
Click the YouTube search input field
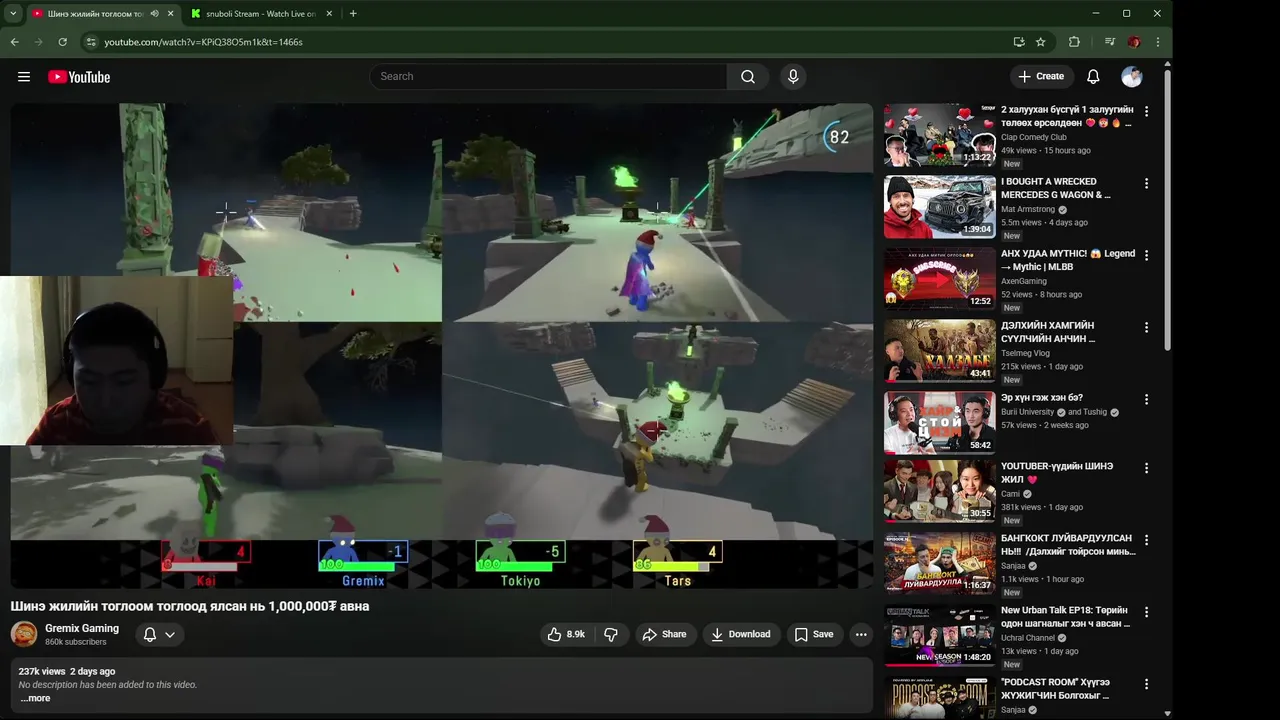click(548, 77)
